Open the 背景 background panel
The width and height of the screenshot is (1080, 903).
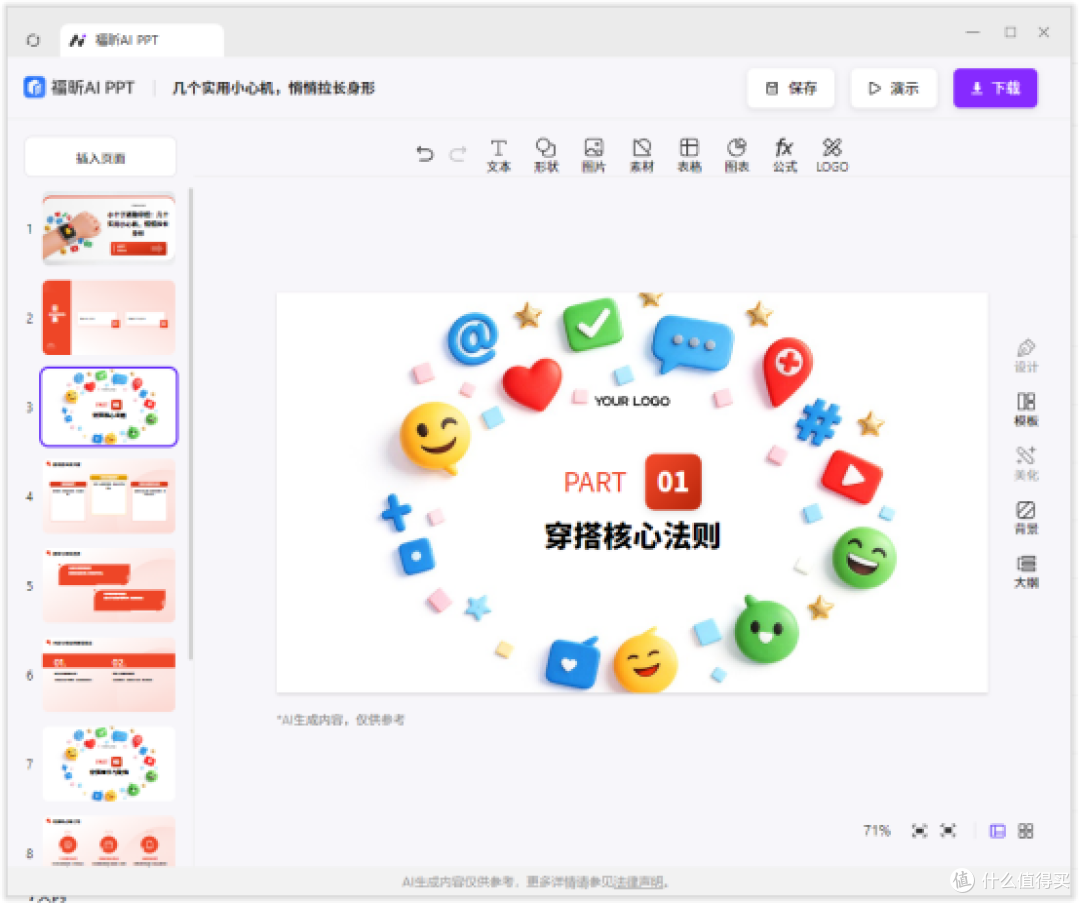coord(1026,517)
